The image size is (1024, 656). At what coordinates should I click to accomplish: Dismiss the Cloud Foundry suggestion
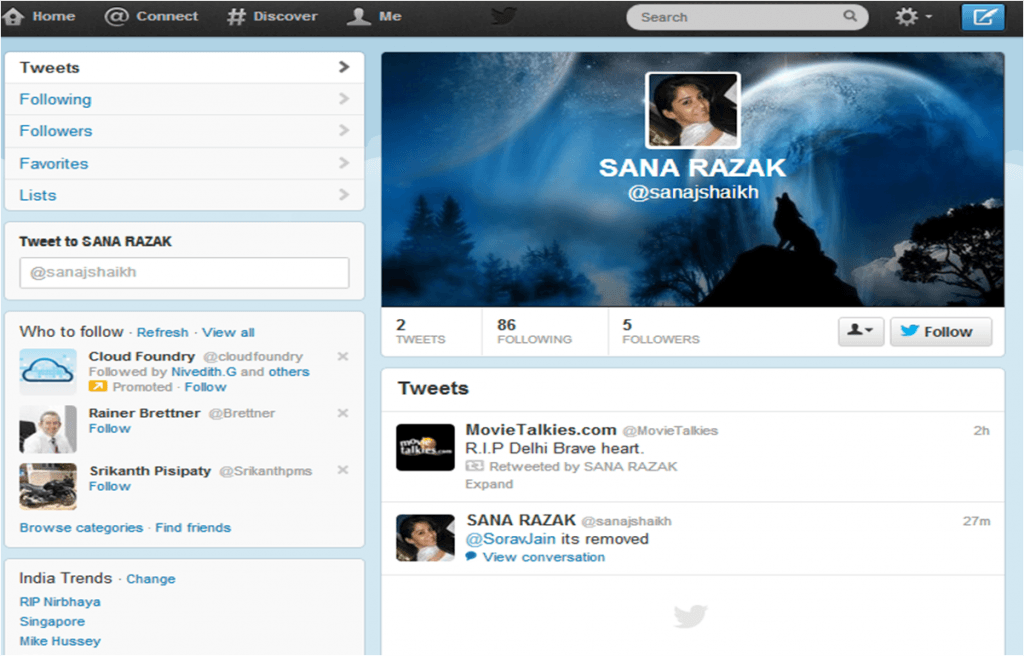[342, 356]
